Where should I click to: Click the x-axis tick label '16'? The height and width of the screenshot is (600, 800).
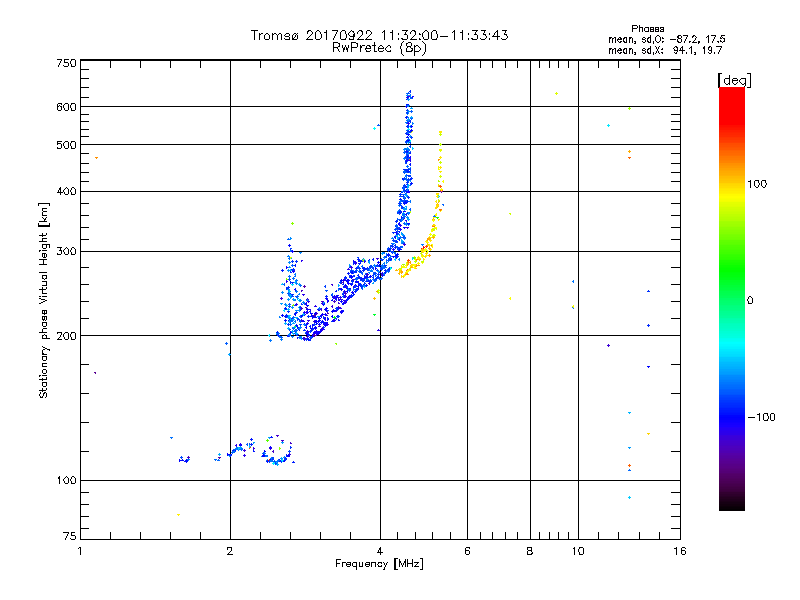(x=680, y=551)
